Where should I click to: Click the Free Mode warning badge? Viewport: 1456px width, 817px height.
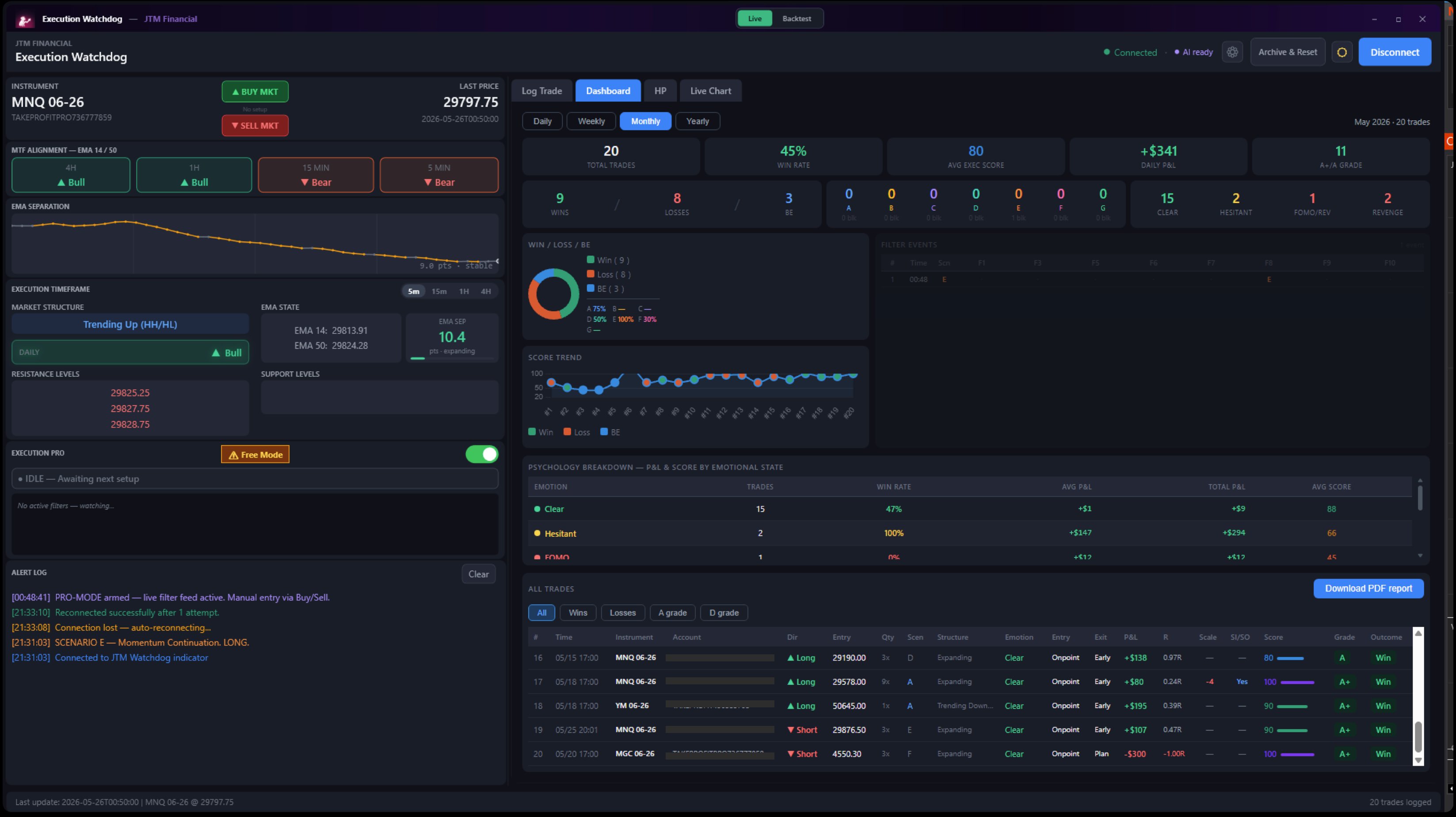(255, 454)
